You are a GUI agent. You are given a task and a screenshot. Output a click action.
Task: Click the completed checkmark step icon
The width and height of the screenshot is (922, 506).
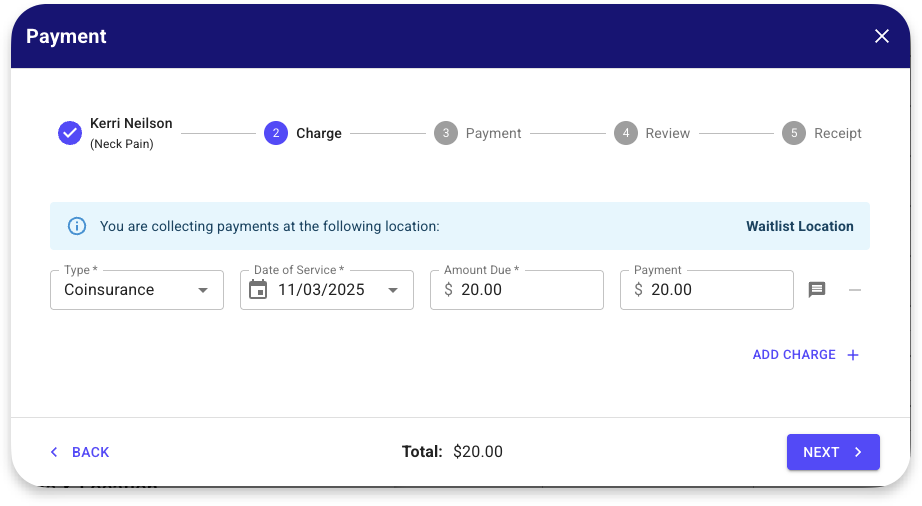(70, 133)
